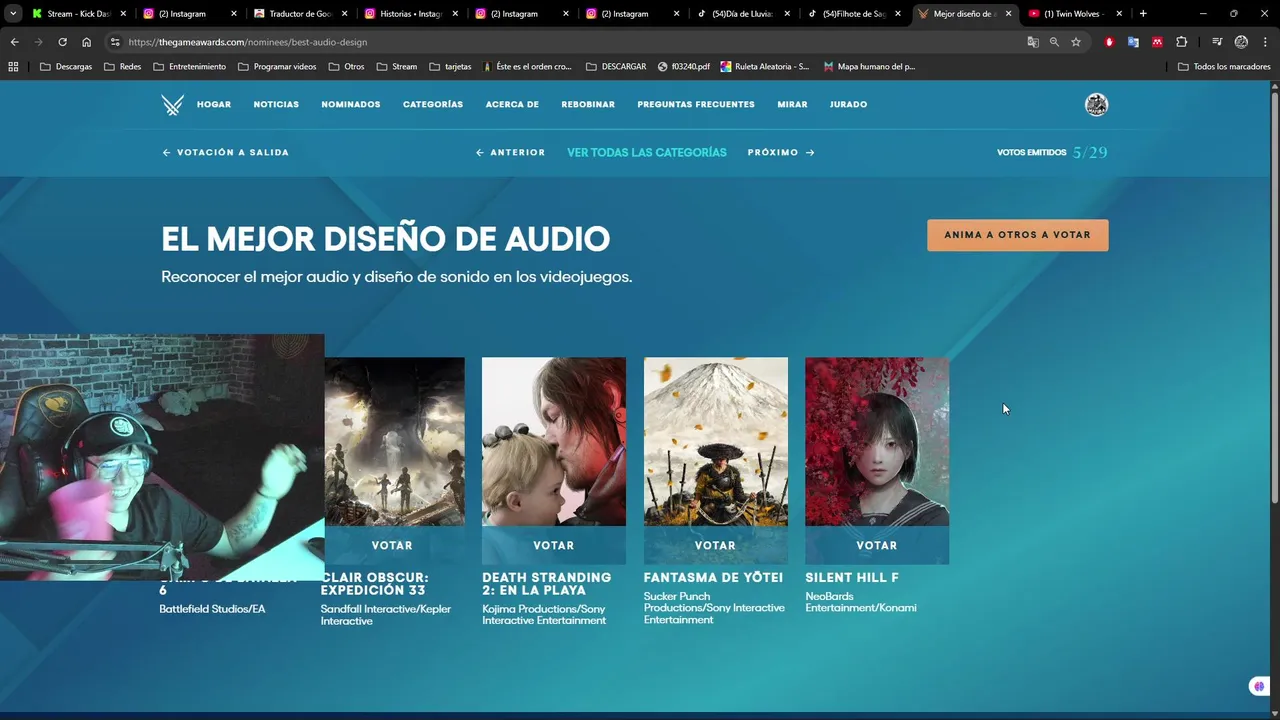Open the Entretenimiento bookmarks folder
The image size is (1280, 720).
click(189, 67)
